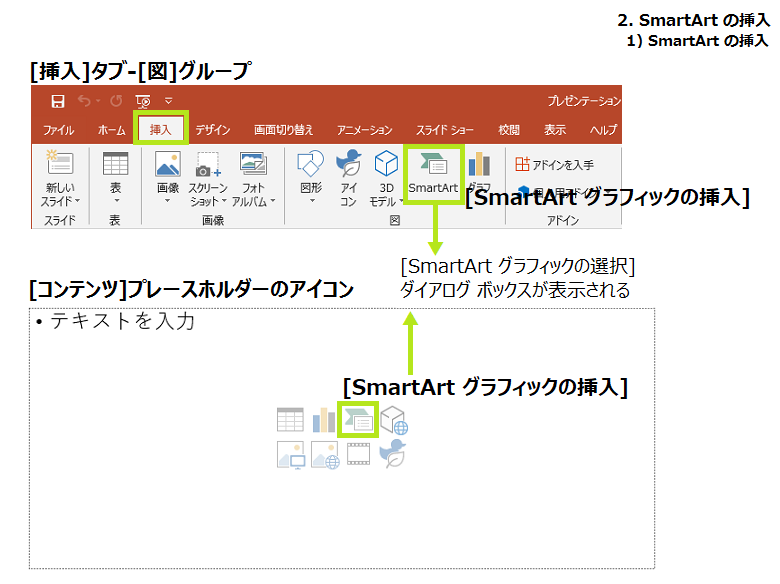Open the アニメーション tab

click(x=365, y=130)
